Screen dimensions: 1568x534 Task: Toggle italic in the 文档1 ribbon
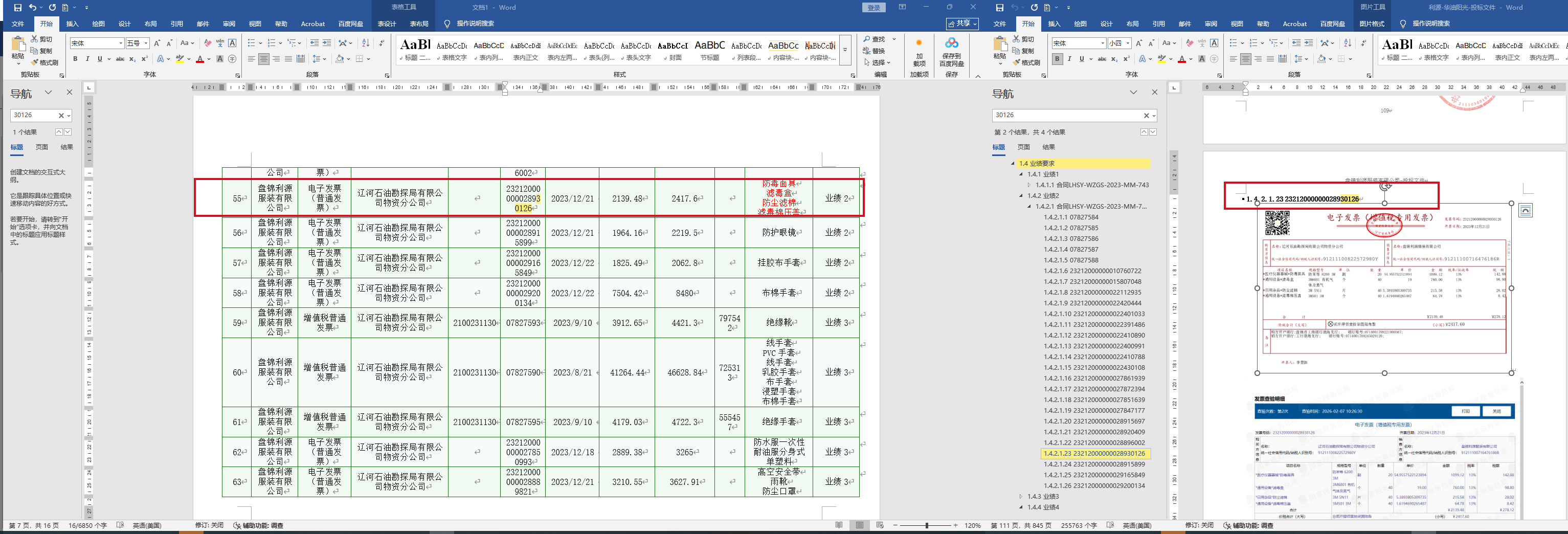click(87, 59)
